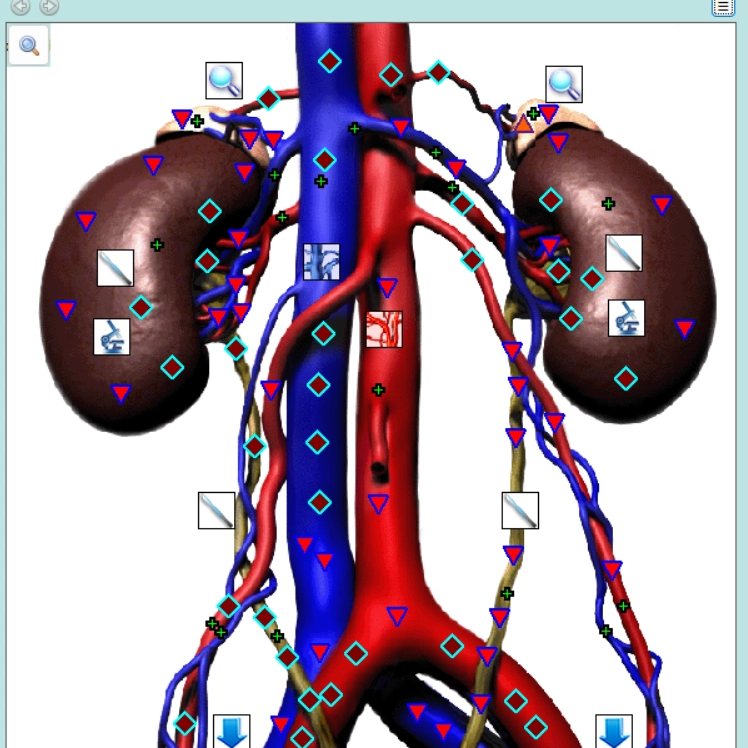Select the diamond marker directly below the vein thumbnail

pos(323,333)
